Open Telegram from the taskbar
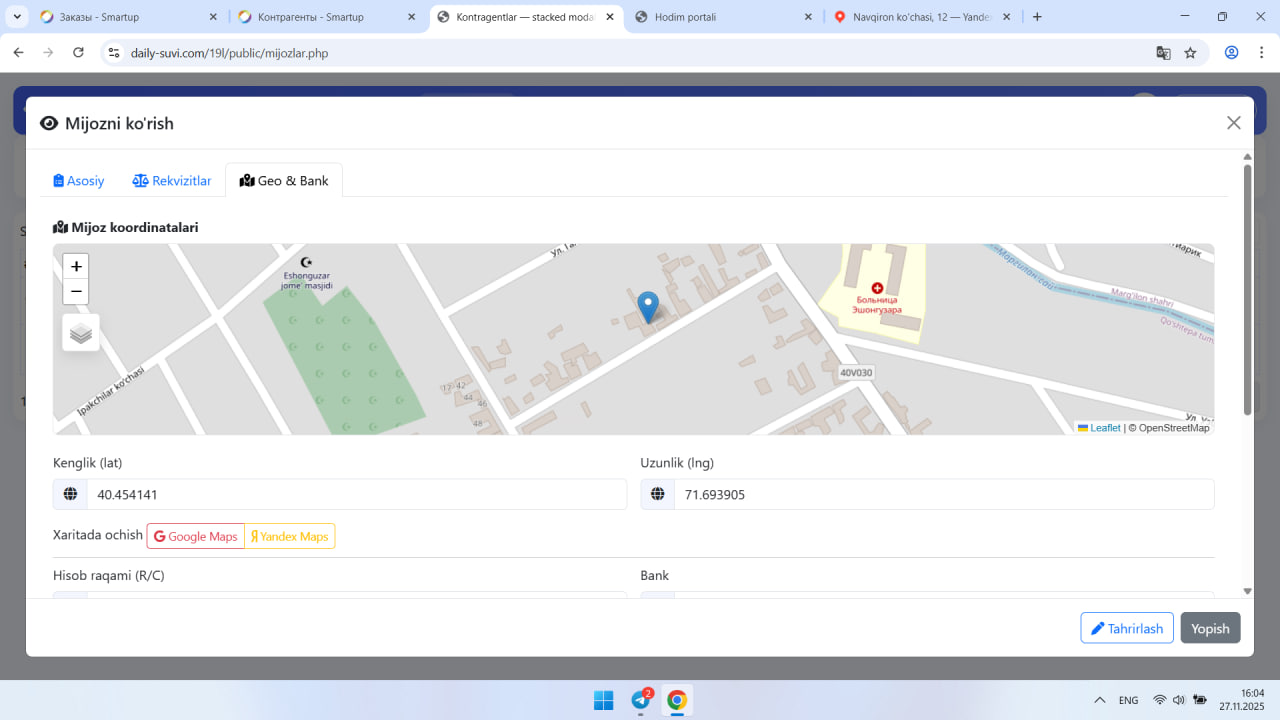1280x720 pixels. (x=640, y=700)
